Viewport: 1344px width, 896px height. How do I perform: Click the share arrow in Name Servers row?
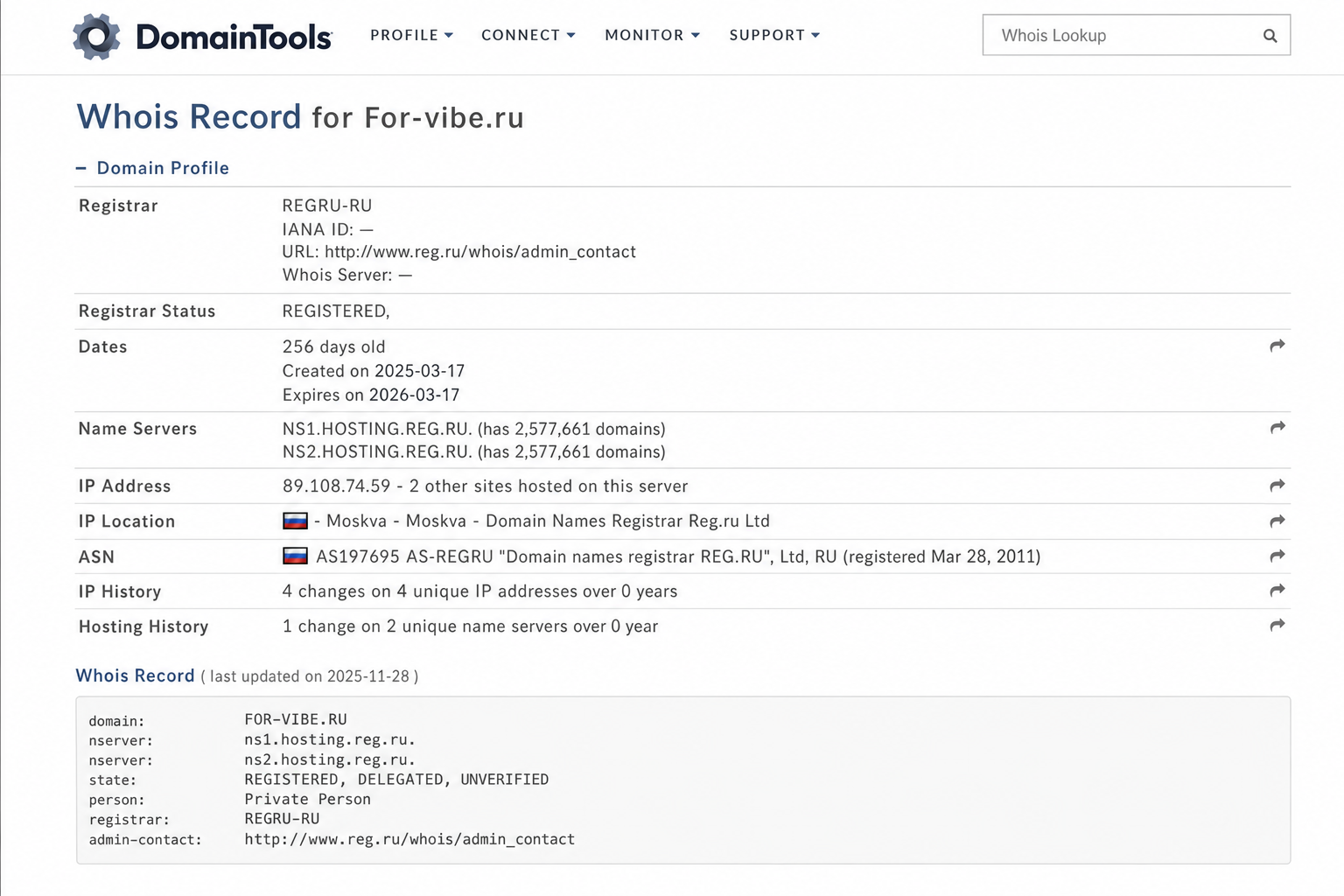(1277, 427)
